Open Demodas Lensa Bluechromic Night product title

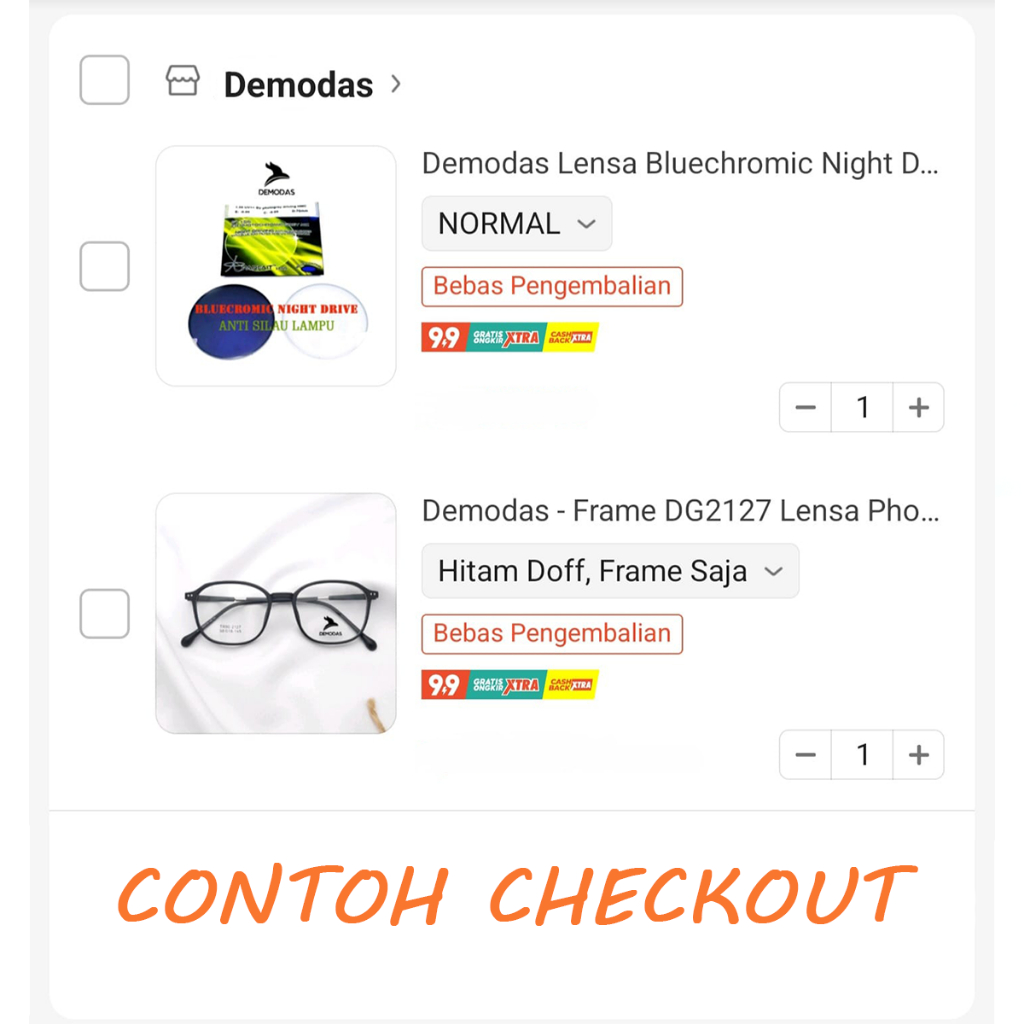click(x=680, y=164)
